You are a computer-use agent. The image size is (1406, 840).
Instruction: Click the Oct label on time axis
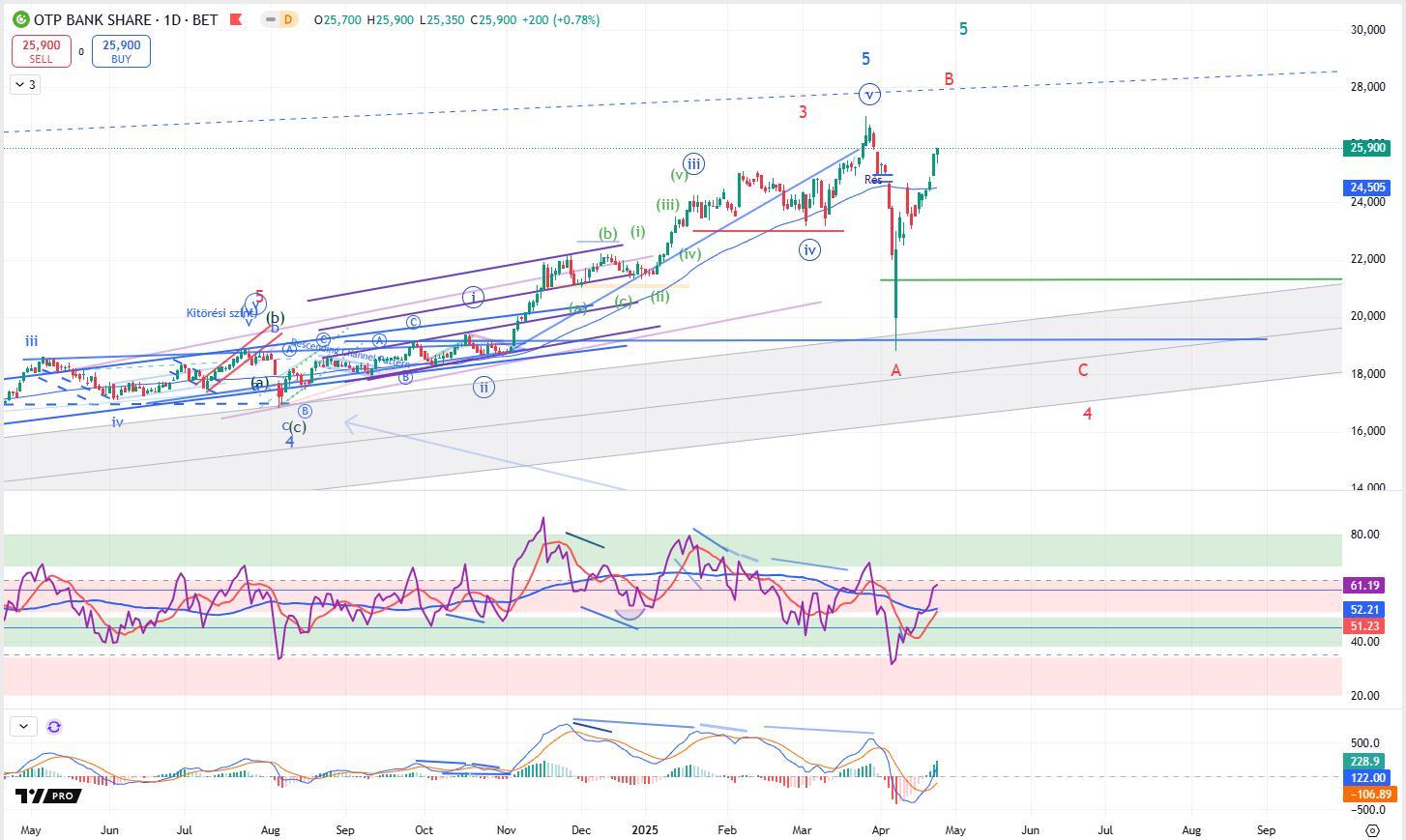(x=424, y=830)
